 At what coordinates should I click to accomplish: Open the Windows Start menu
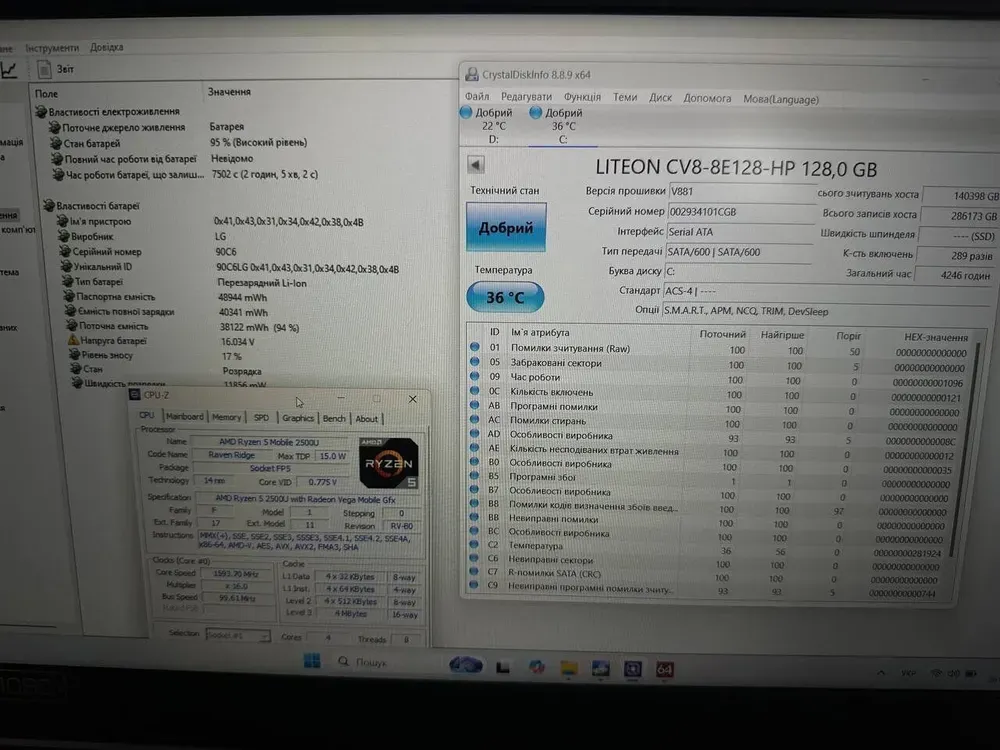tap(312, 661)
